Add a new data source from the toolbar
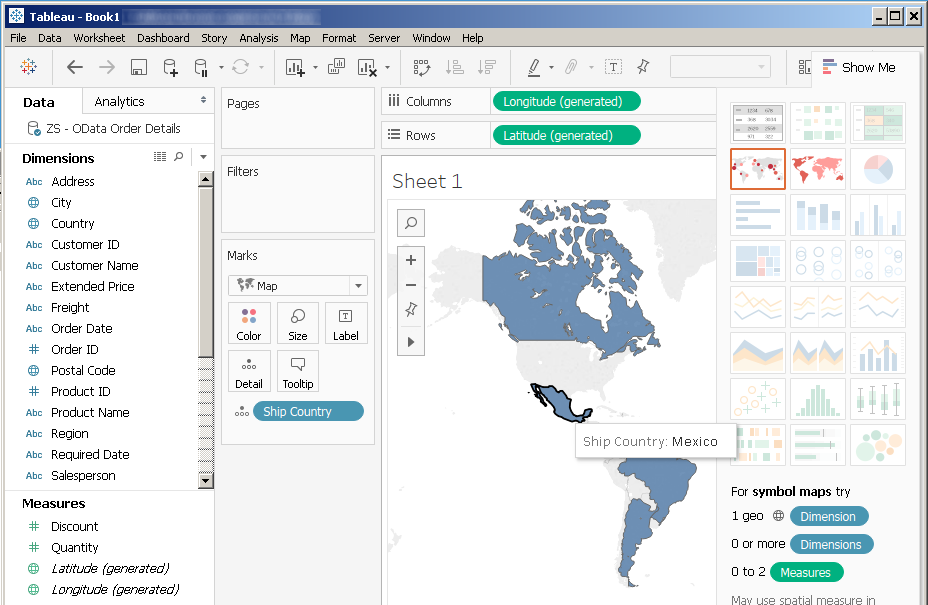Image resolution: width=928 pixels, height=605 pixels. (170, 67)
